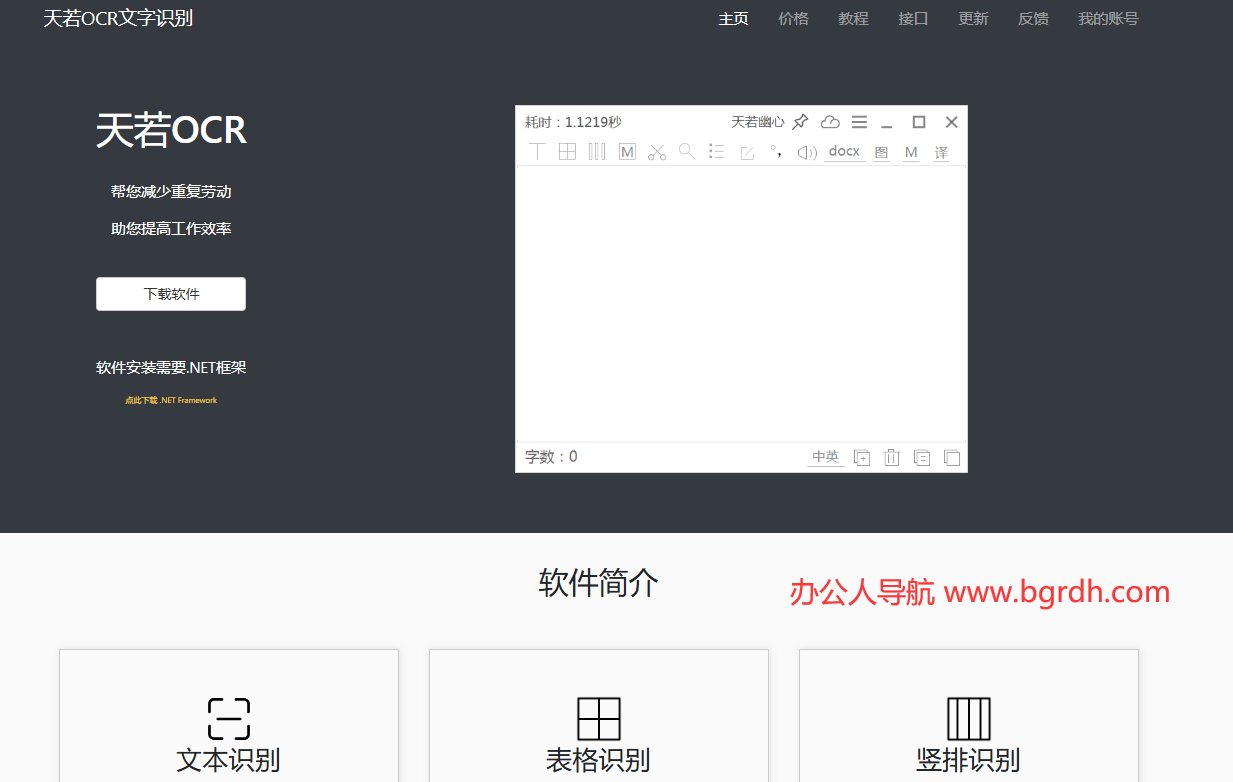Select the text recognition (T) tool
The width and height of the screenshot is (1233, 782).
pos(537,151)
